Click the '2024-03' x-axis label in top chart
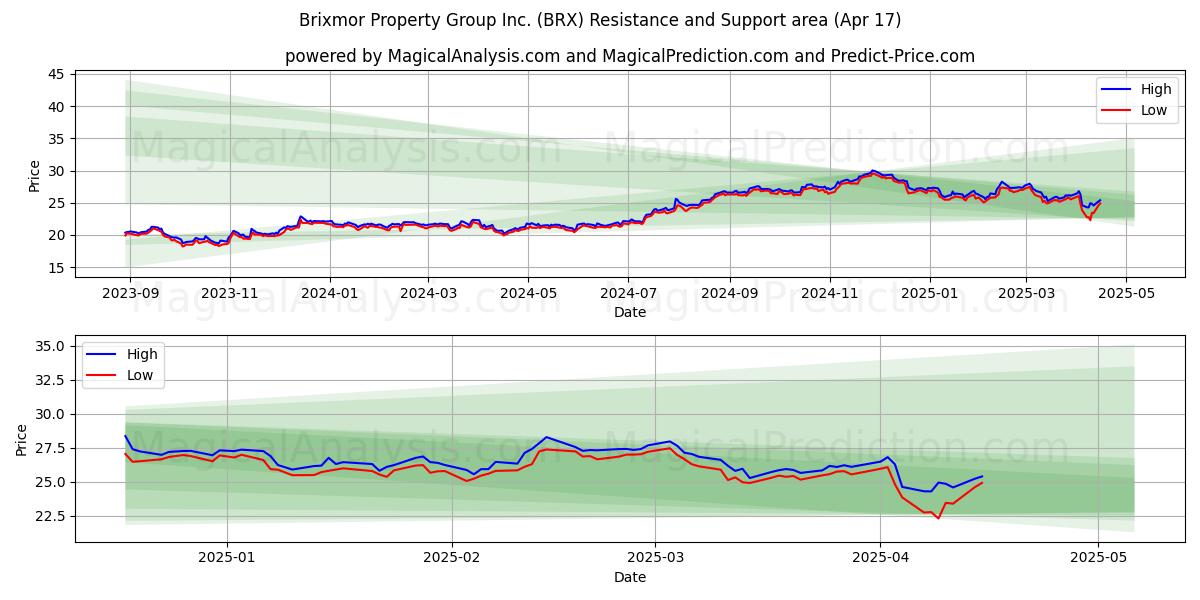The height and width of the screenshot is (600, 1200). (x=428, y=294)
